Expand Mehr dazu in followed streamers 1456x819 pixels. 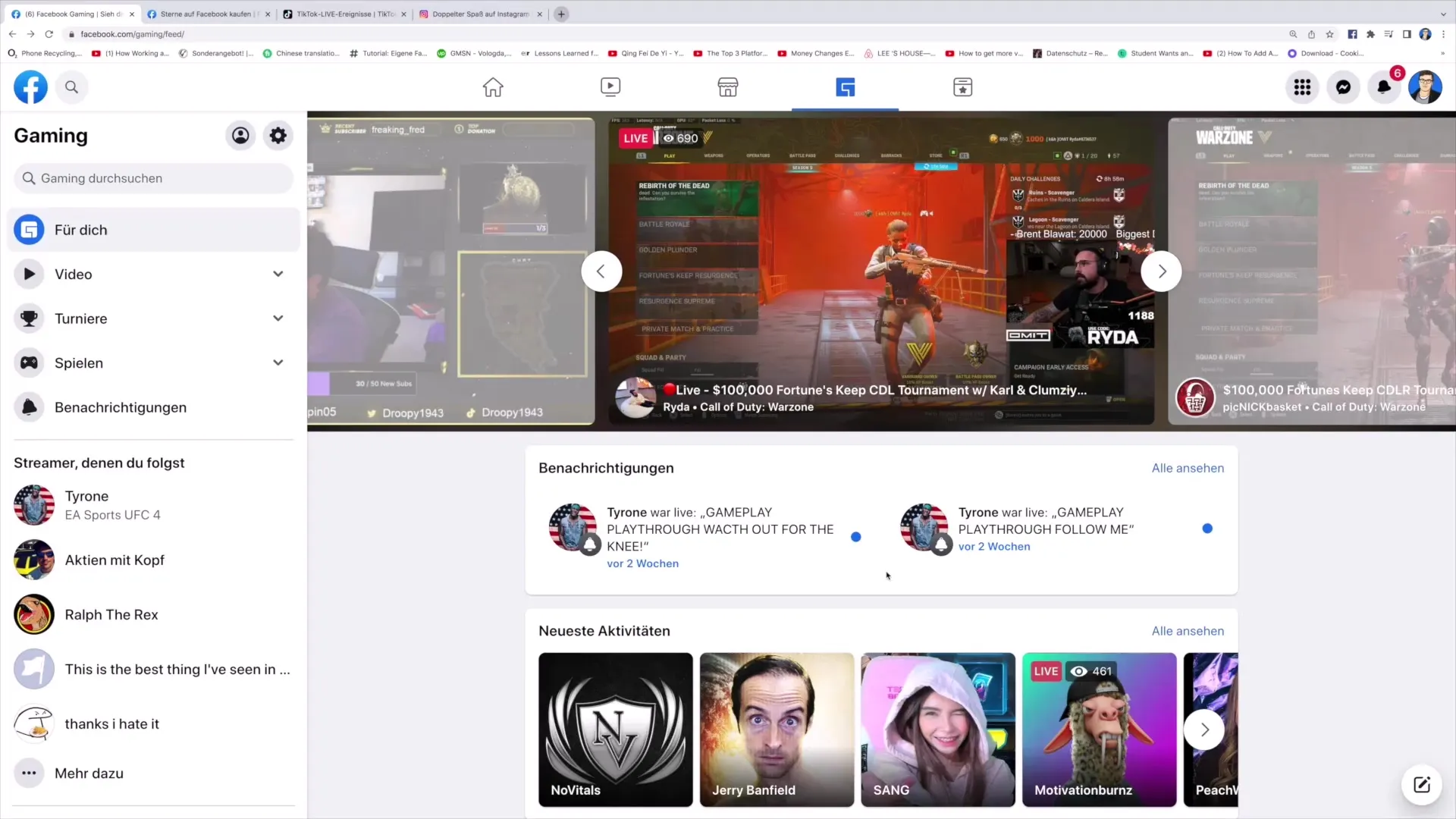(x=153, y=773)
